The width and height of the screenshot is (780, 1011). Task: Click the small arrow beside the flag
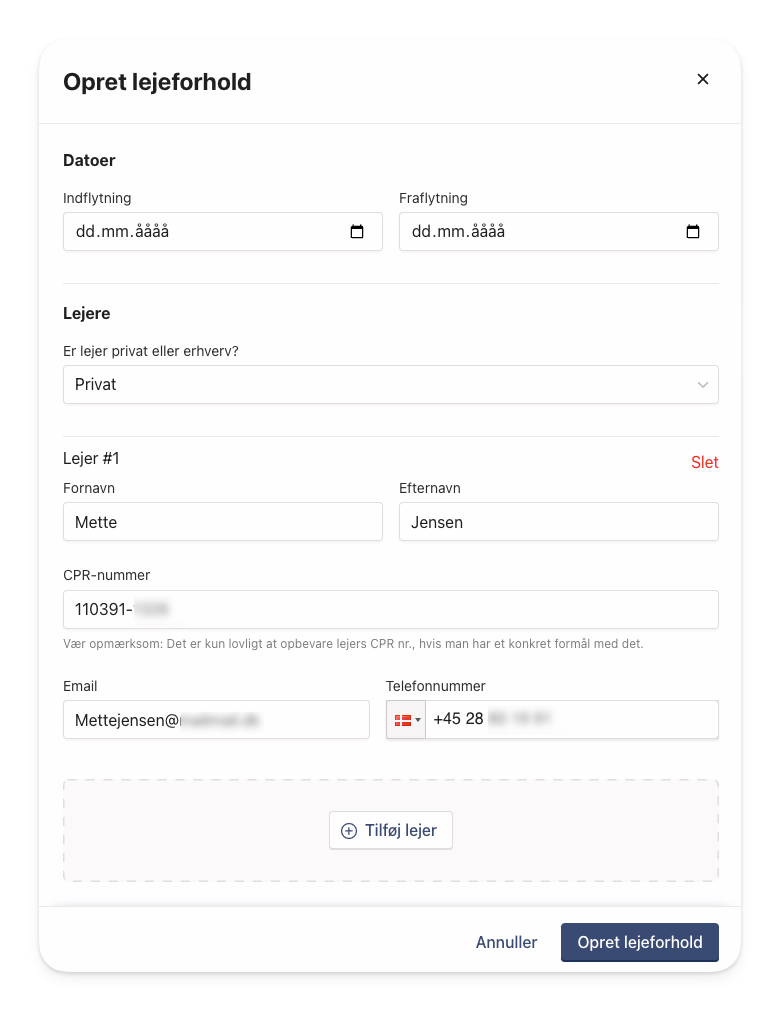(x=418, y=721)
